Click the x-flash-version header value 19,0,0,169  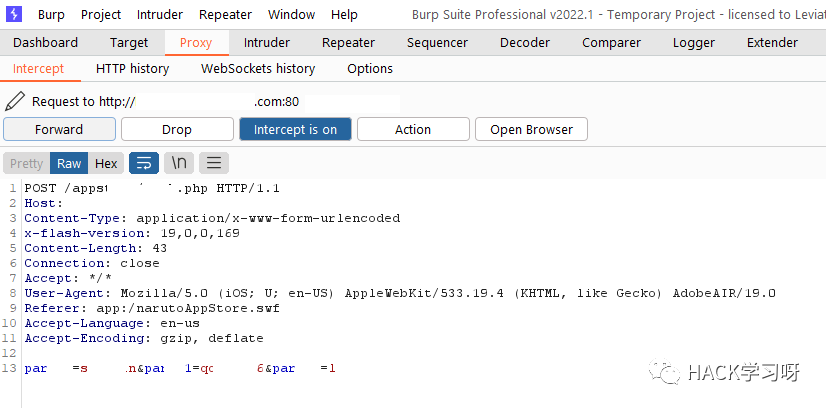200,233
